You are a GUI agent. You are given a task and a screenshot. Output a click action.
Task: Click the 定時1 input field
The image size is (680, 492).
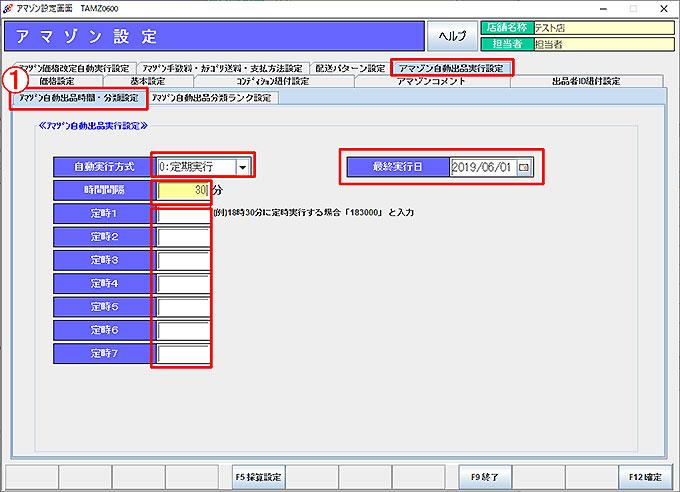pyautogui.click(x=182, y=214)
